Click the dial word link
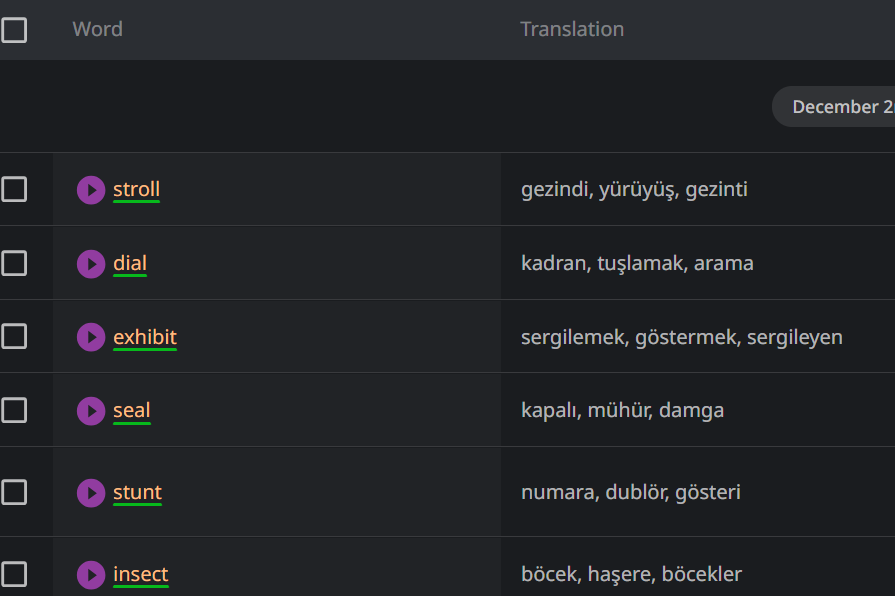Screen dimensions: 895x596 click(130, 263)
